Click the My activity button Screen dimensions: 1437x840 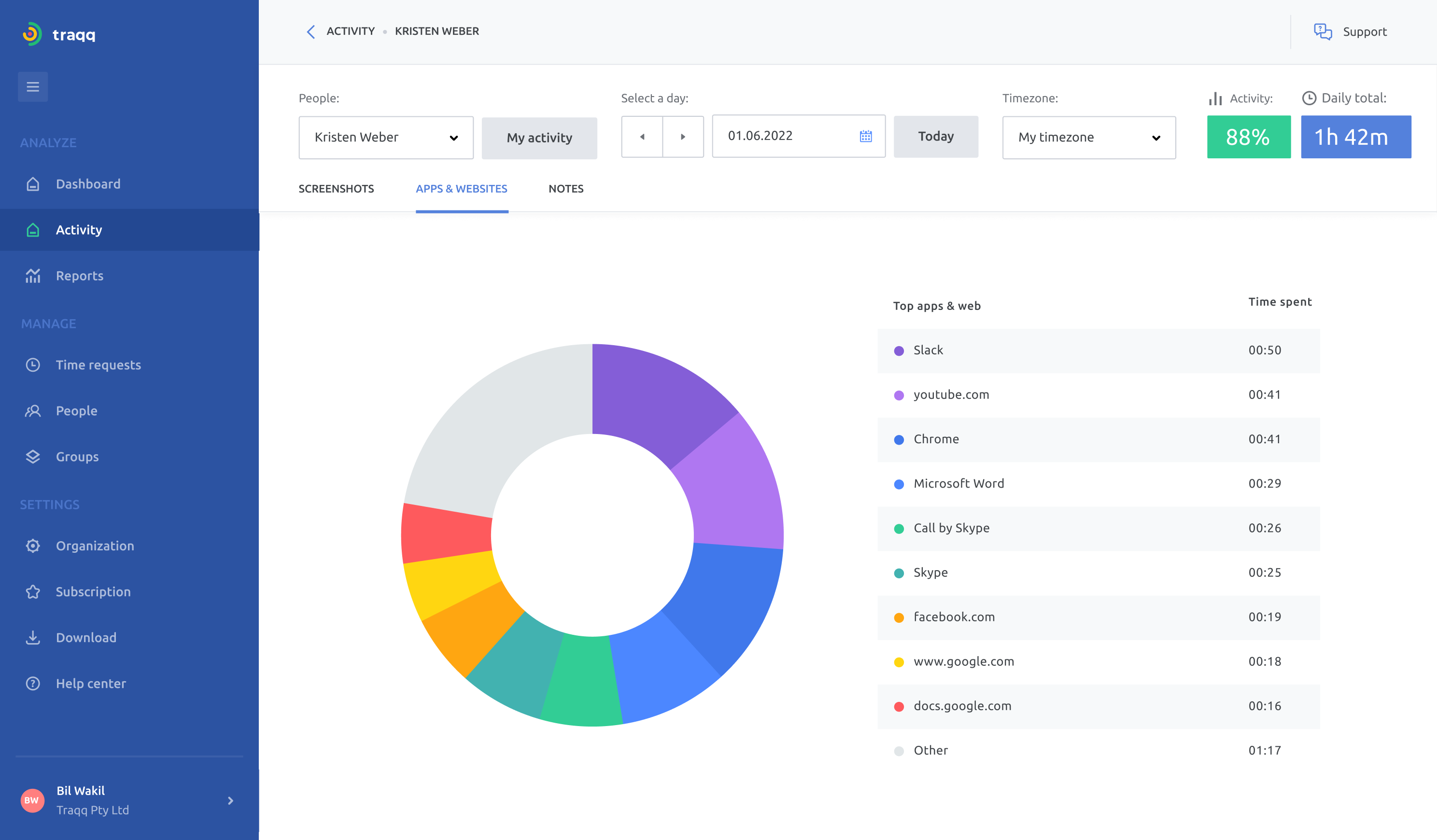pos(539,138)
